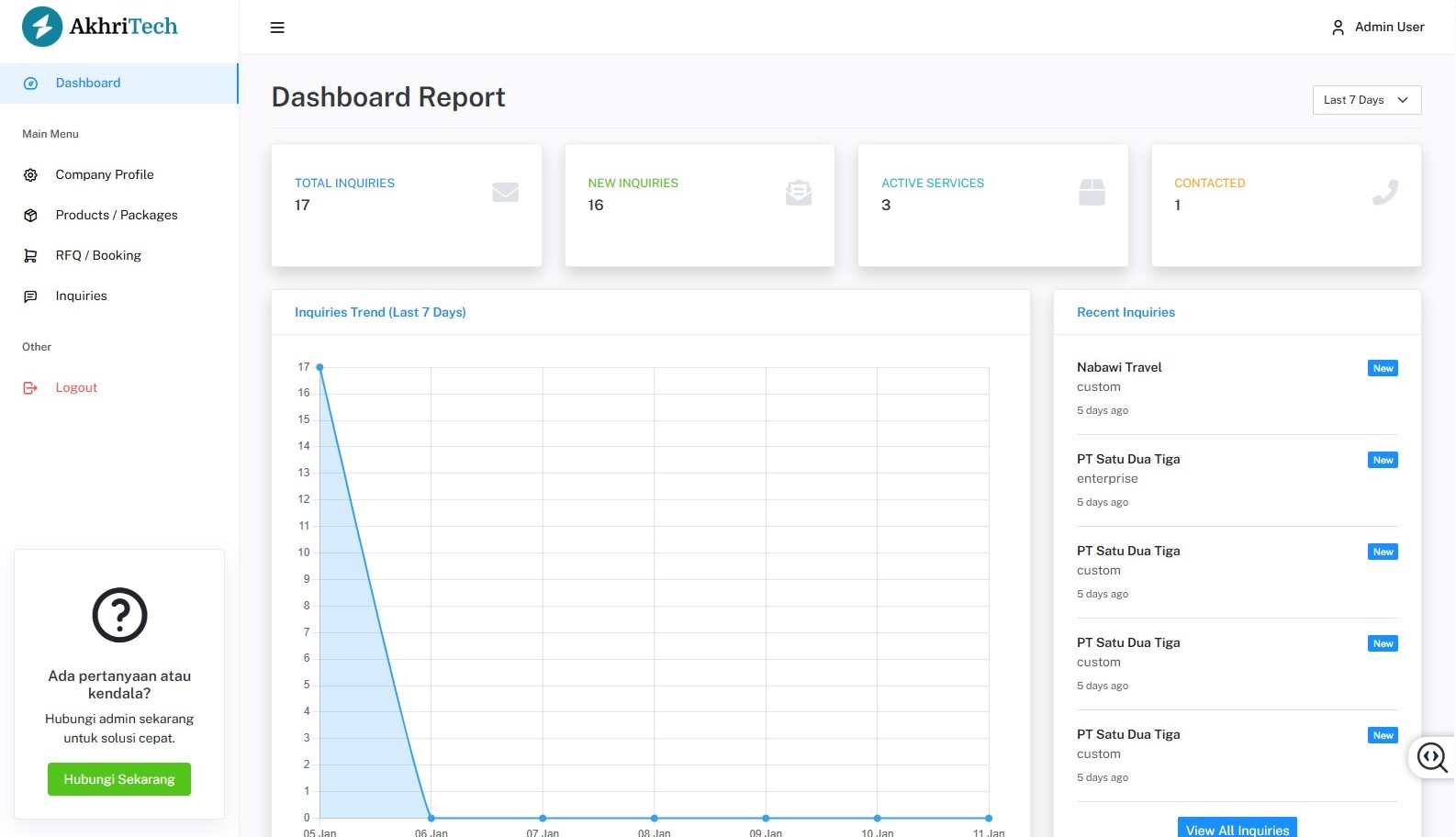Click the NEW INQUIRIES card label

[633, 184]
